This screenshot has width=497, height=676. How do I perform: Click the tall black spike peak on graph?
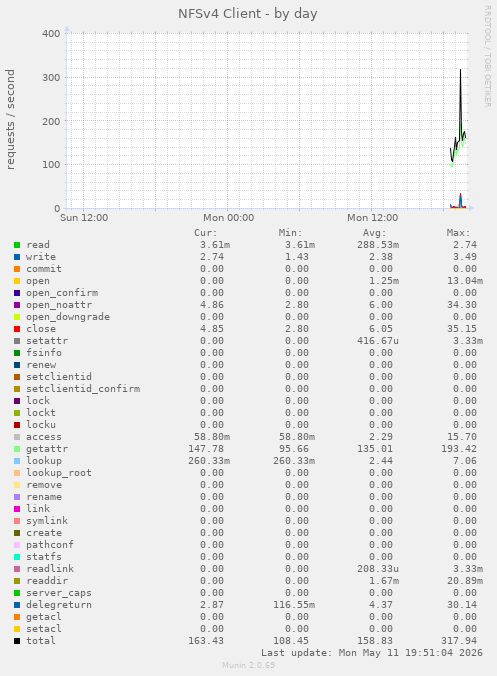[460, 70]
